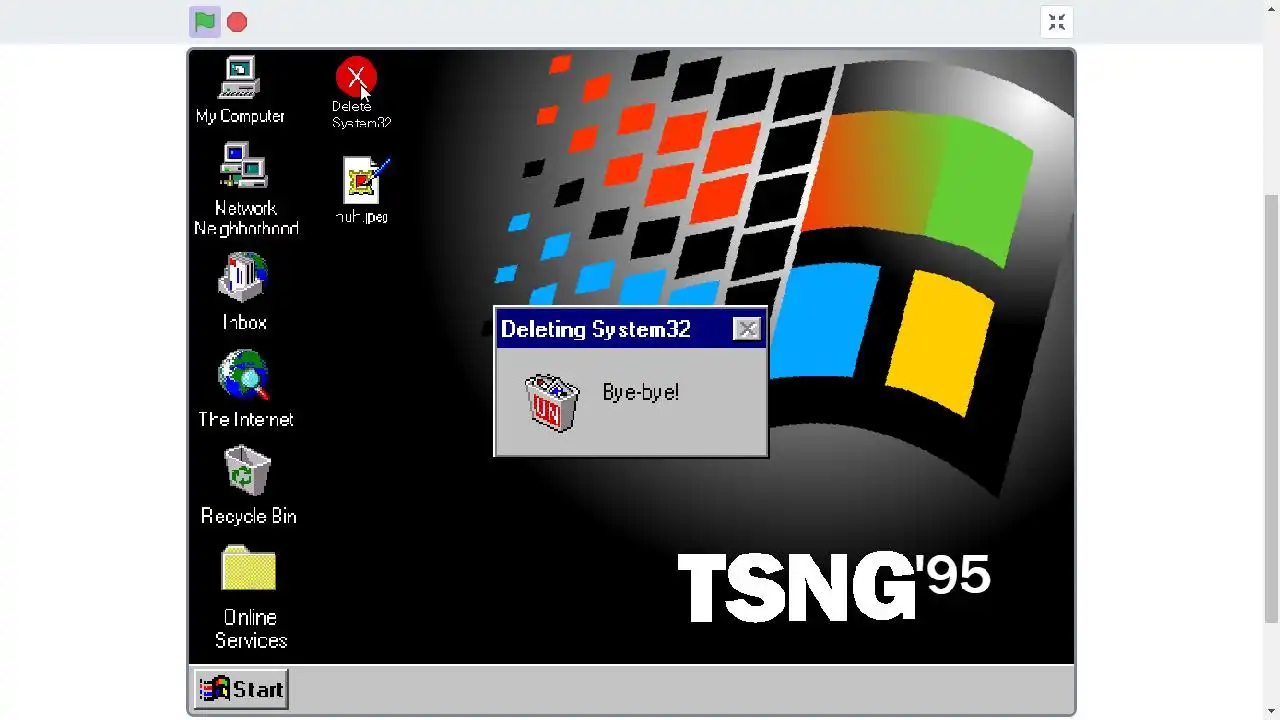
Task: Click the red Delete System32 icon
Action: point(356,77)
